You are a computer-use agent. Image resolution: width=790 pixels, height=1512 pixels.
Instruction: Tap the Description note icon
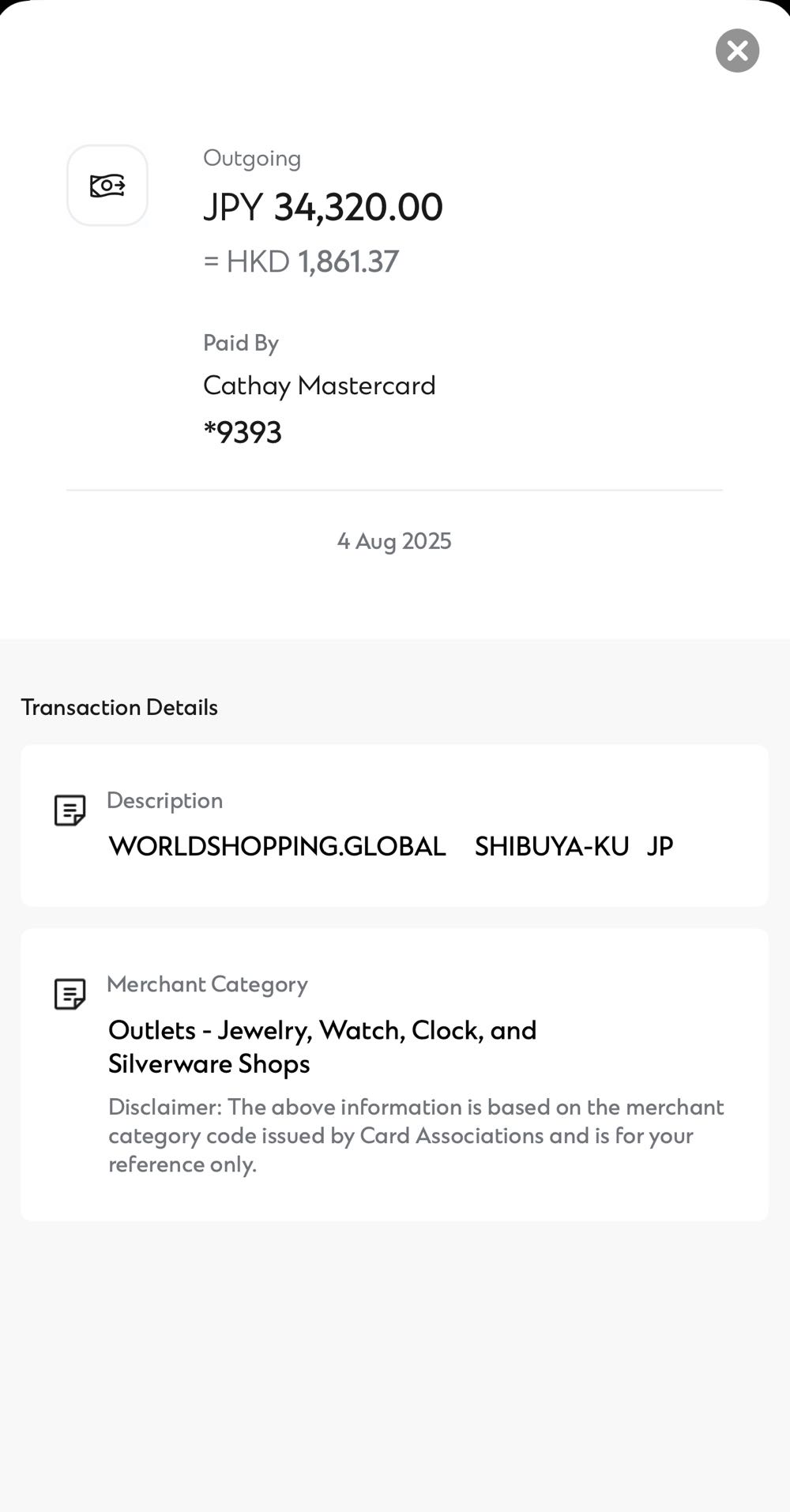coord(70,811)
